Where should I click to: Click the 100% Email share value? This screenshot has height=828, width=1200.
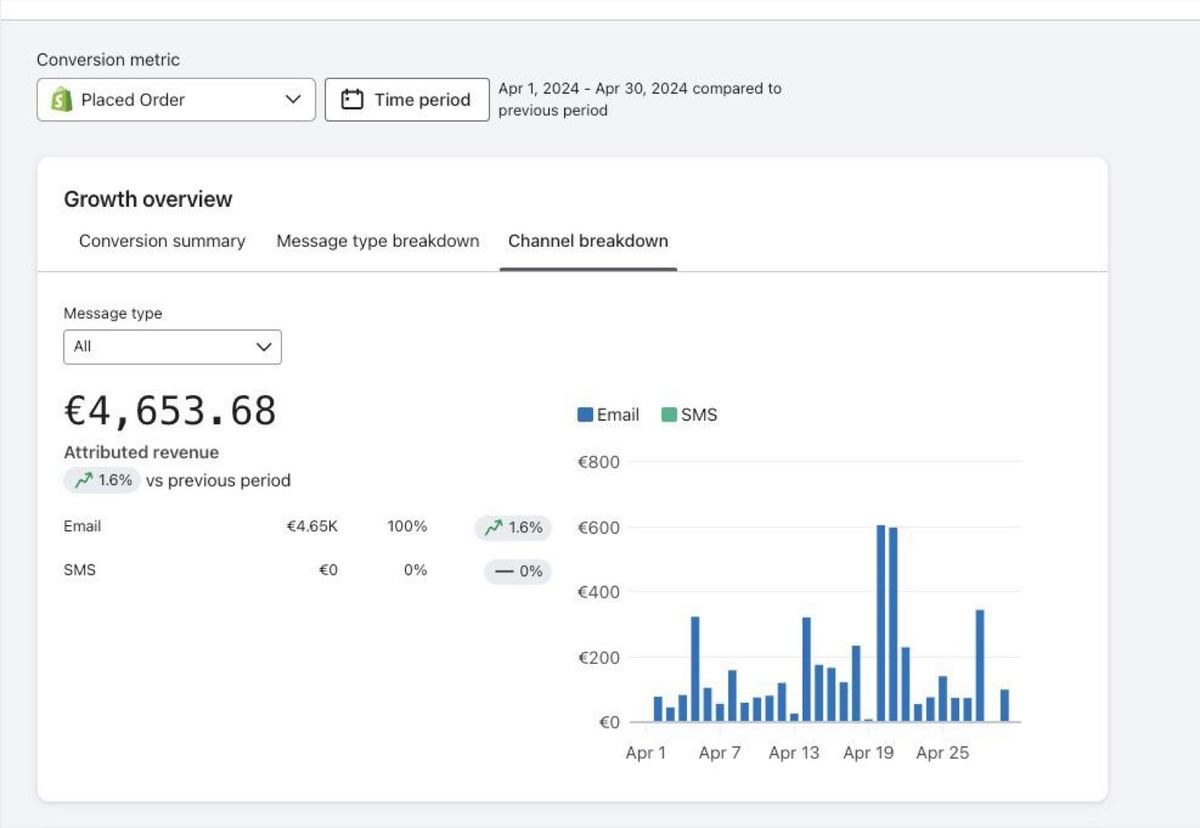pyautogui.click(x=407, y=526)
